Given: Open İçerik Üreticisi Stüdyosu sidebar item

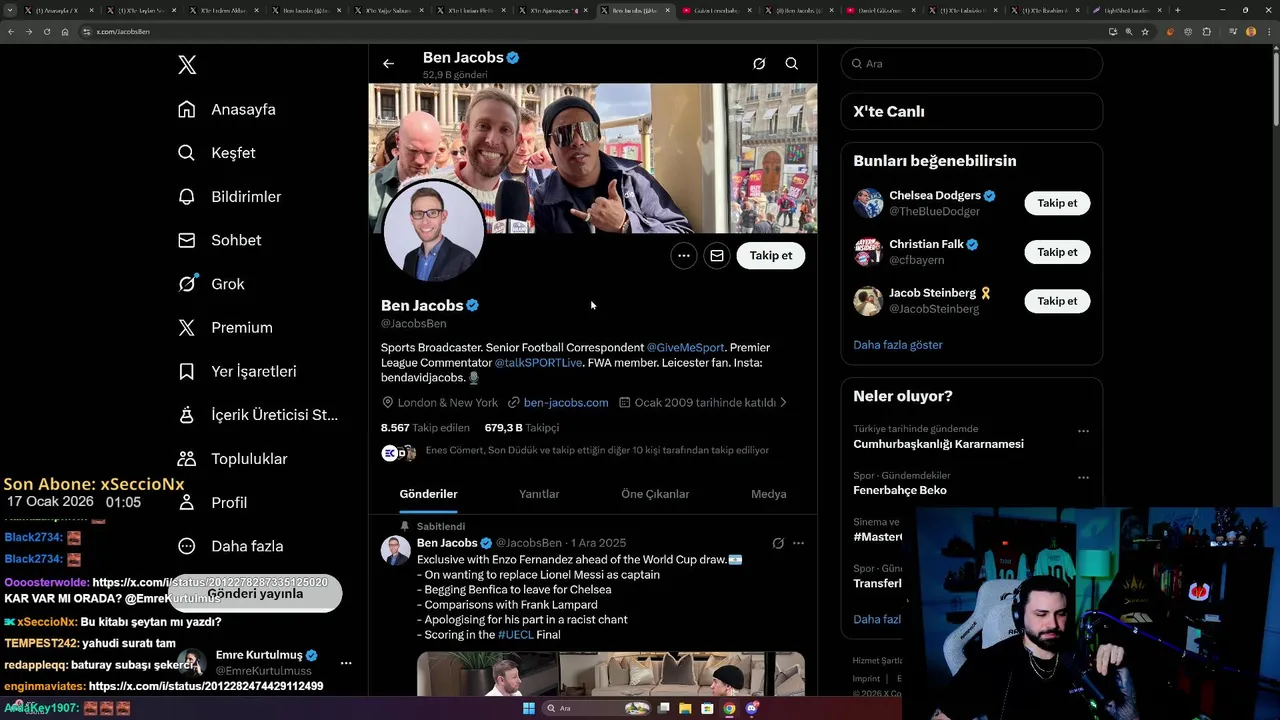Looking at the screenshot, I should tap(258, 415).
